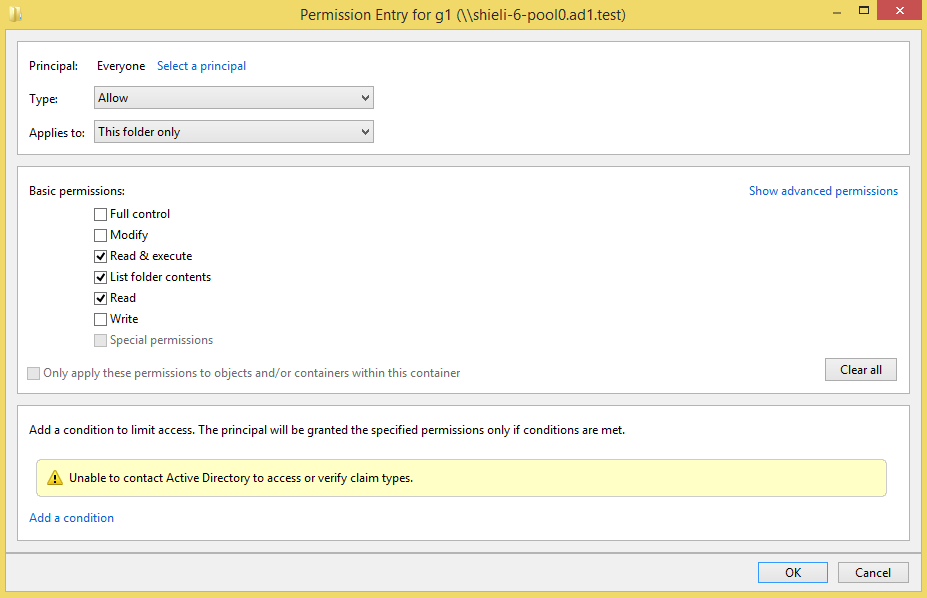The height and width of the screenshot is (598, 927).
Task: Toggle Only apply these permissions to objects checkbox
Action: [x=34, y=373]
